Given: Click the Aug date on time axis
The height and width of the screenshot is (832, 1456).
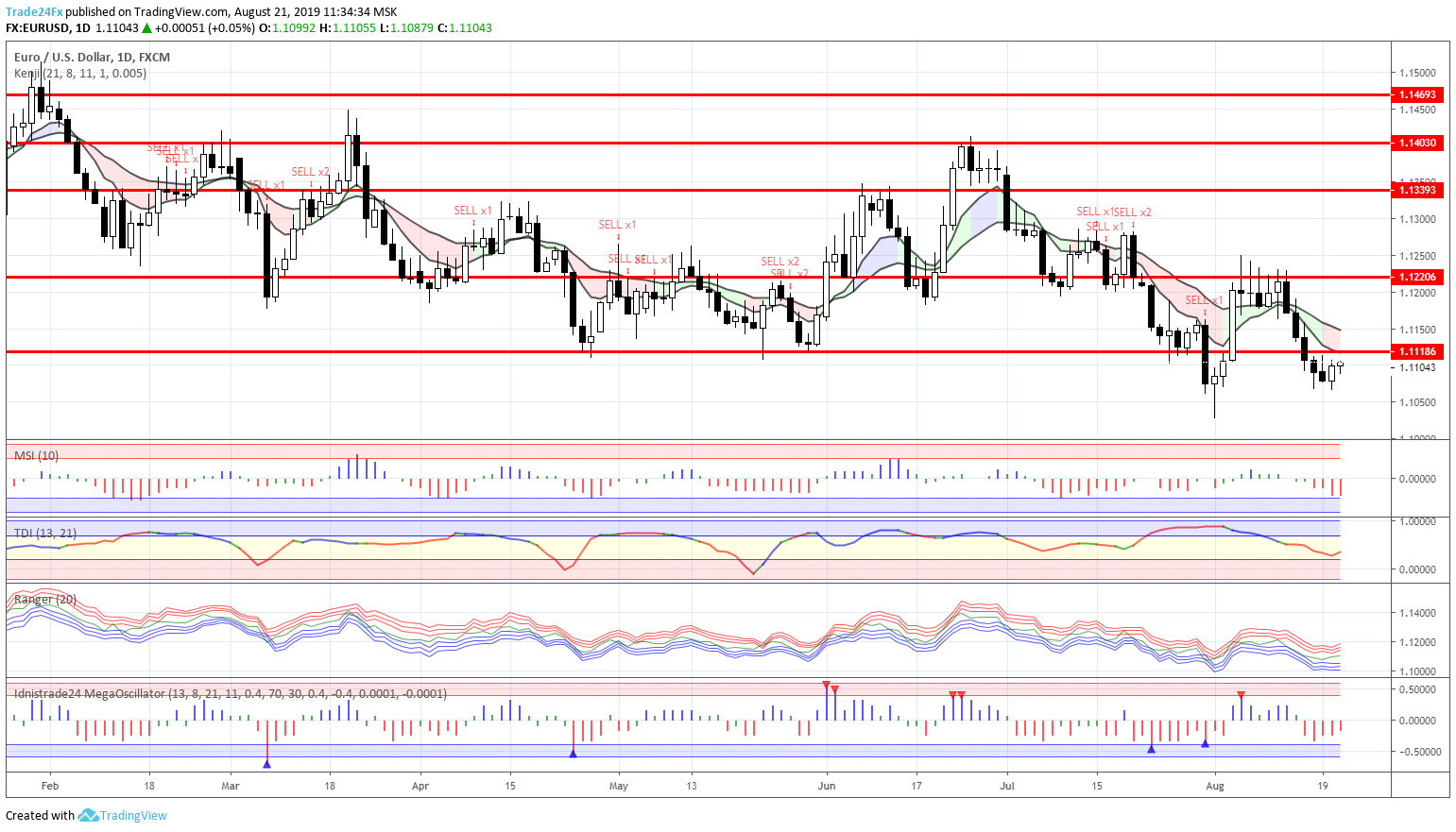Looking at the screenshot, I should coord(1215,785).
